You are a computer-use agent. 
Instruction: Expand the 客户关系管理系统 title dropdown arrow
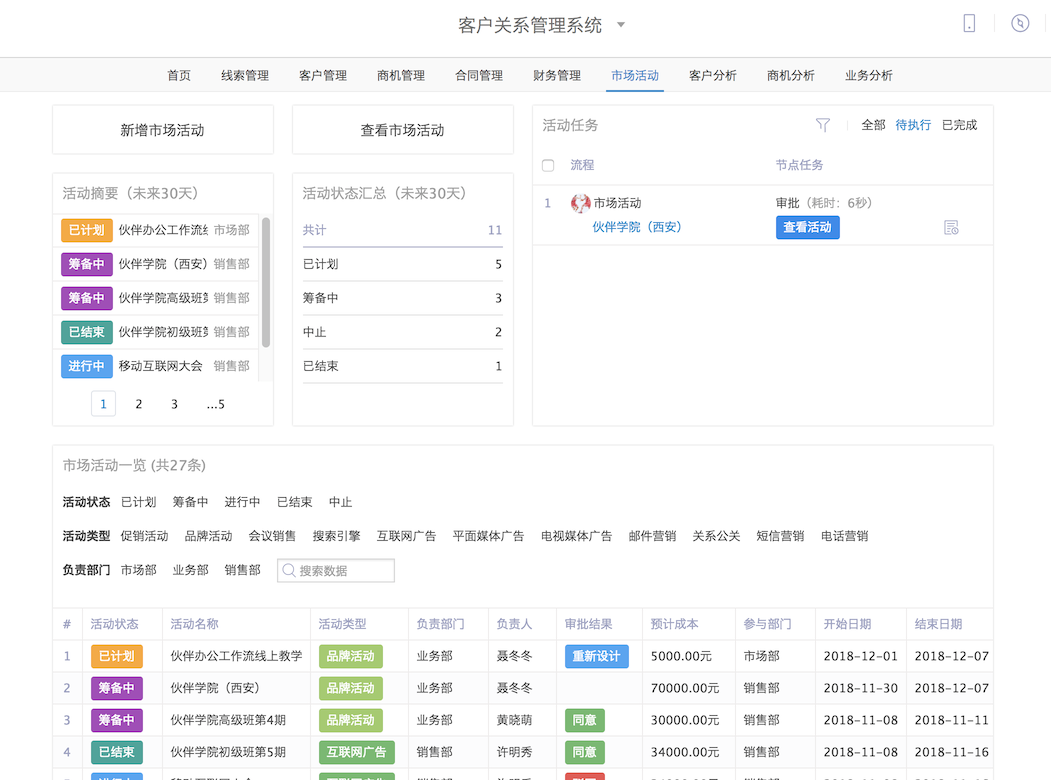pos(621,25)
